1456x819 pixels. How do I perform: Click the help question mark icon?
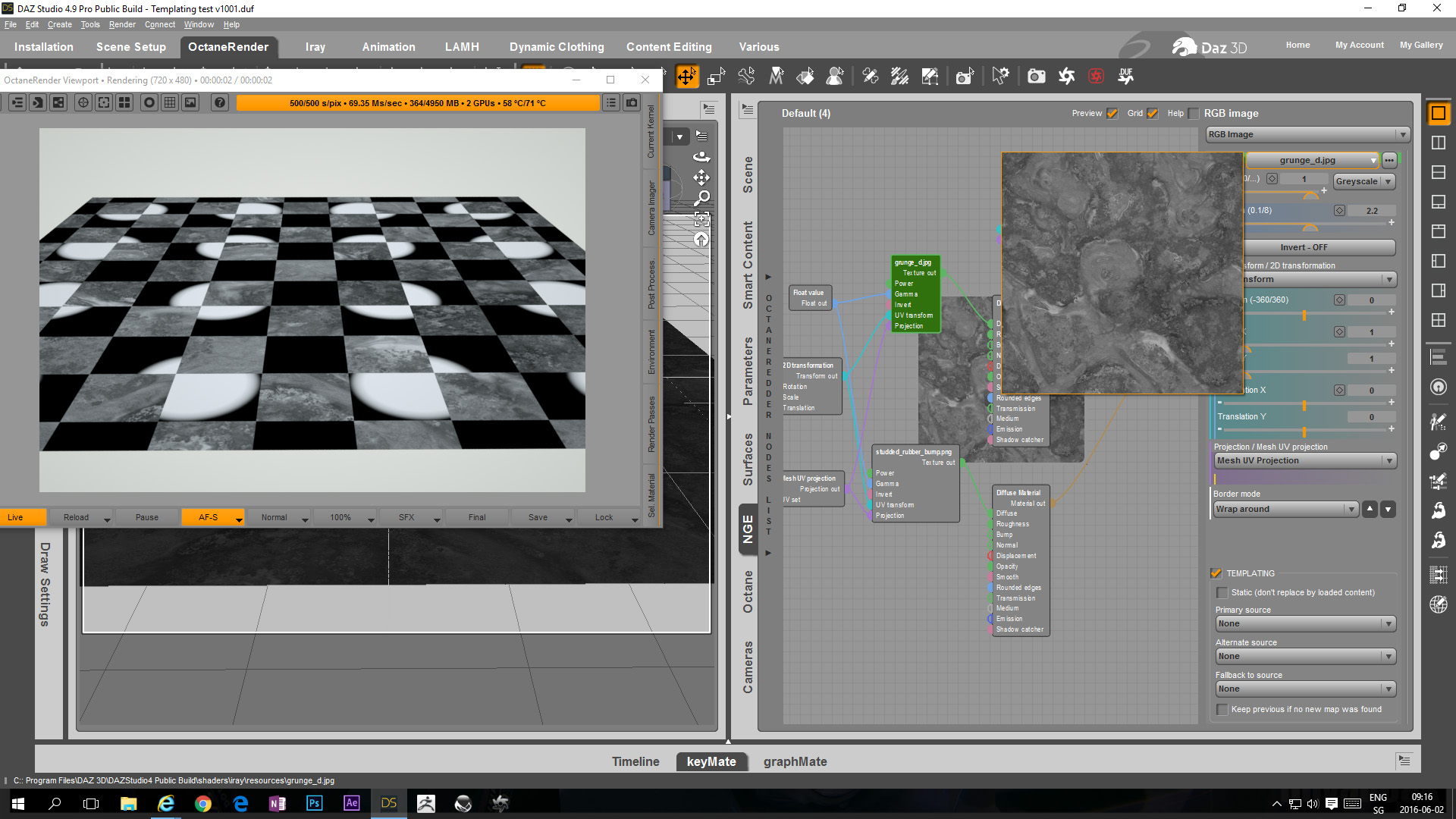[x=220, y=102]
